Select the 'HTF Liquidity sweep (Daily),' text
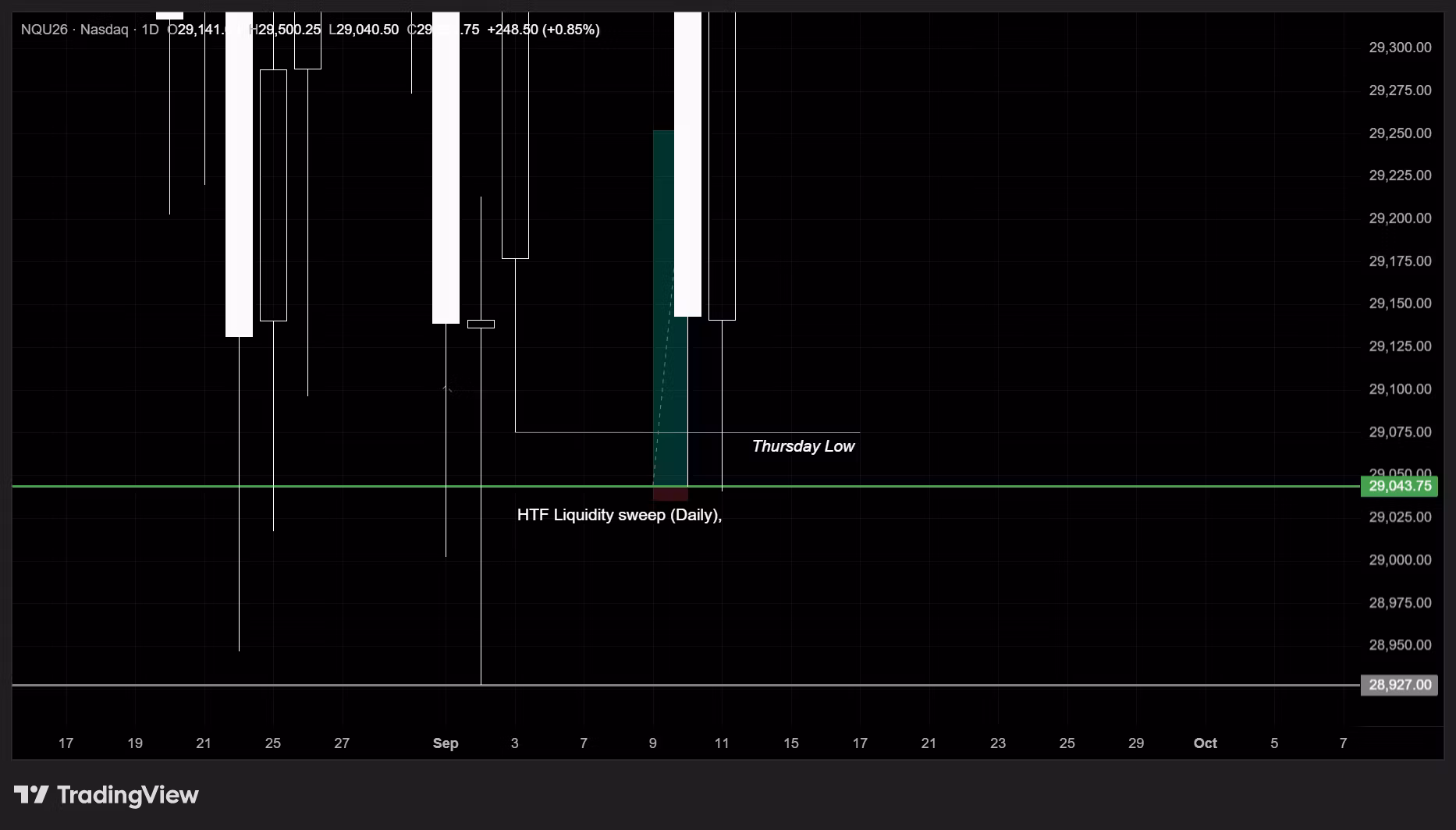The image size is (1456, 830). [x=620, y=515]
